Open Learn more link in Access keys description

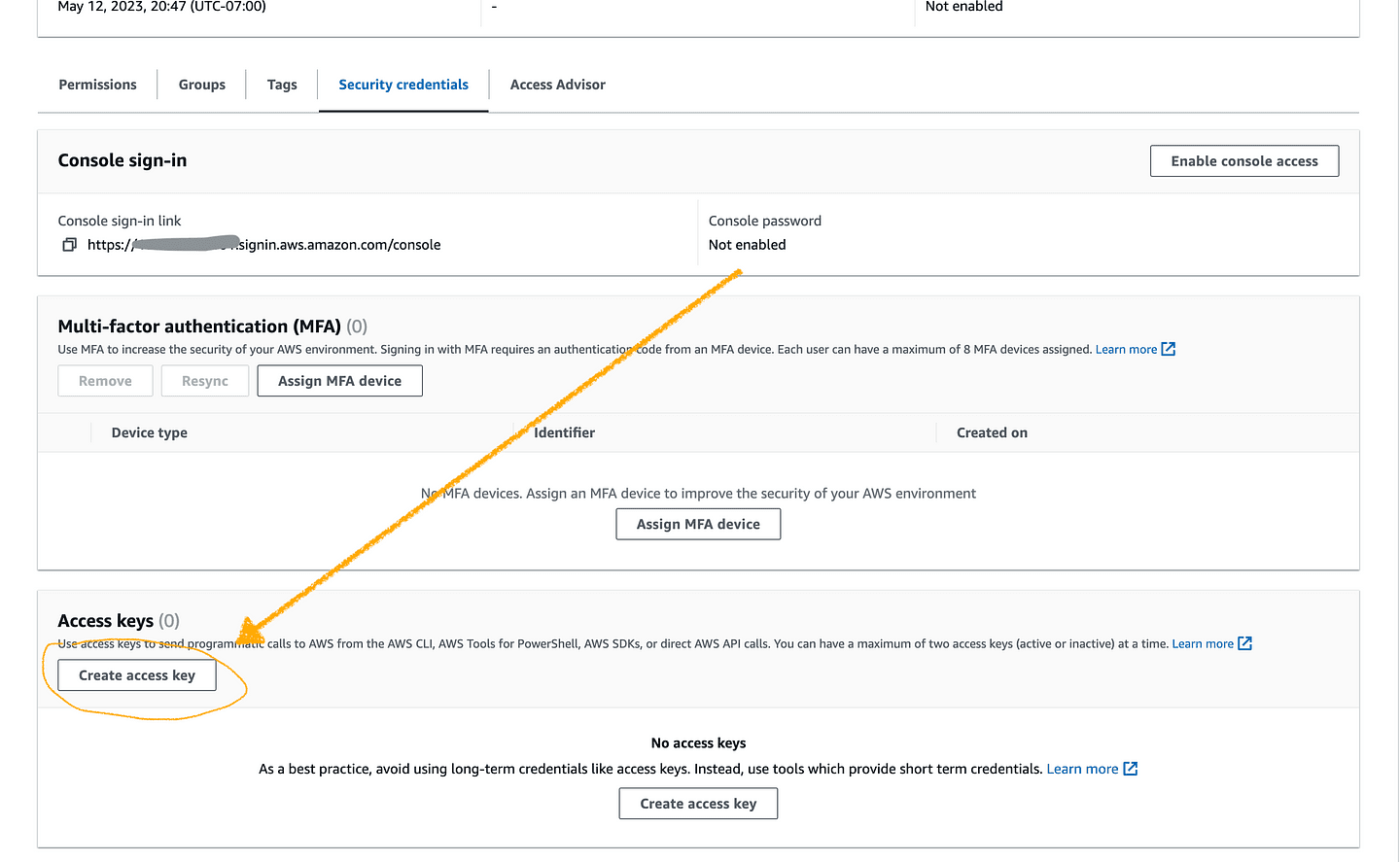pyautogui.click(x=1203, y=643)
